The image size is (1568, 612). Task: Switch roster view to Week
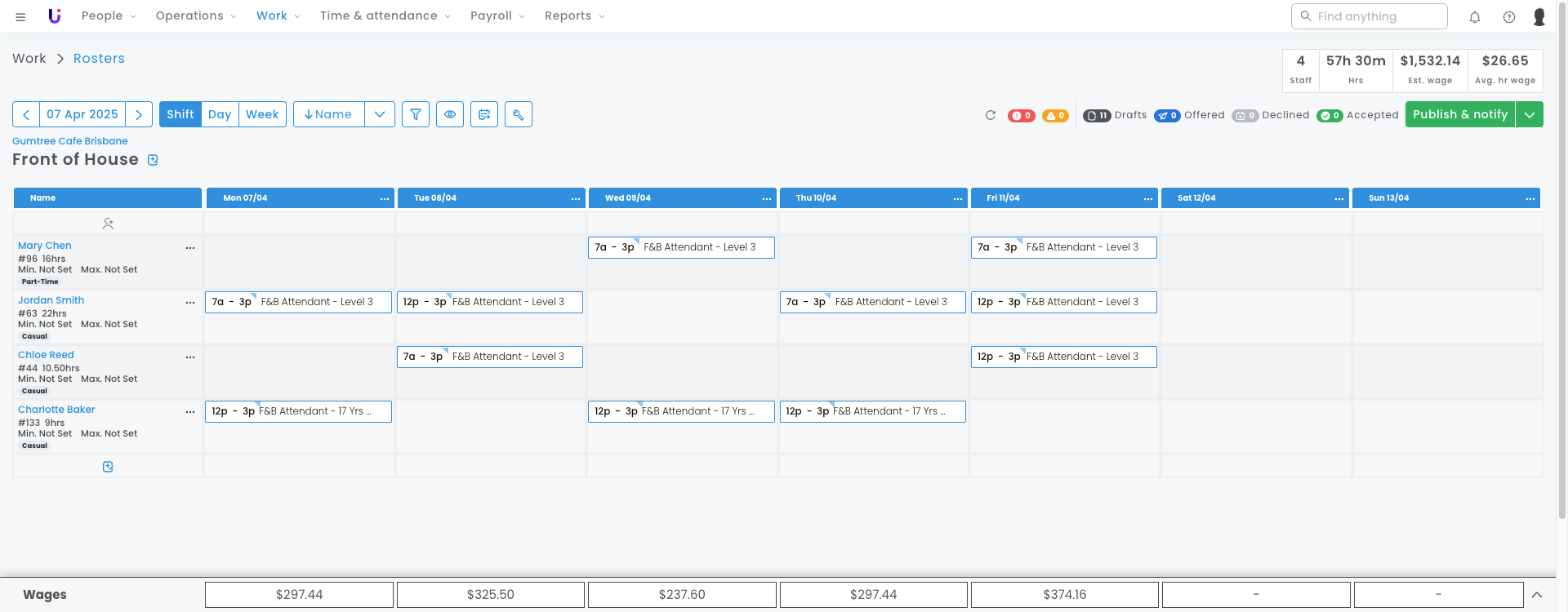coord(262,114)
